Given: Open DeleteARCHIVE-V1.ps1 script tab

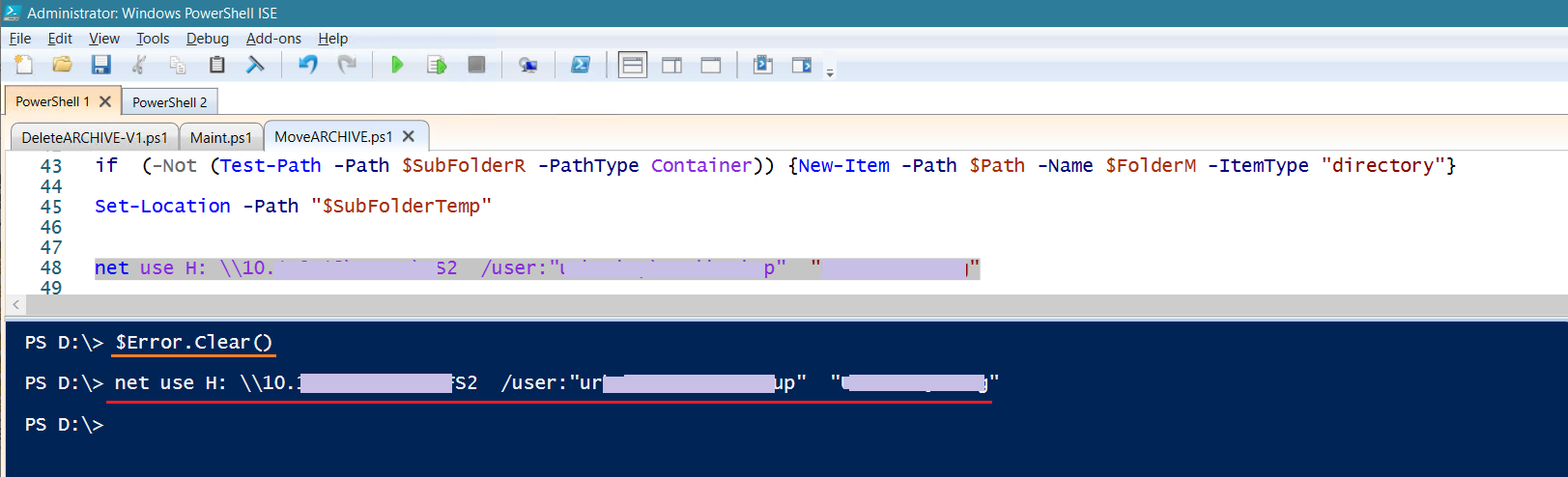Looking at the screenshot, I should [95, 137].
